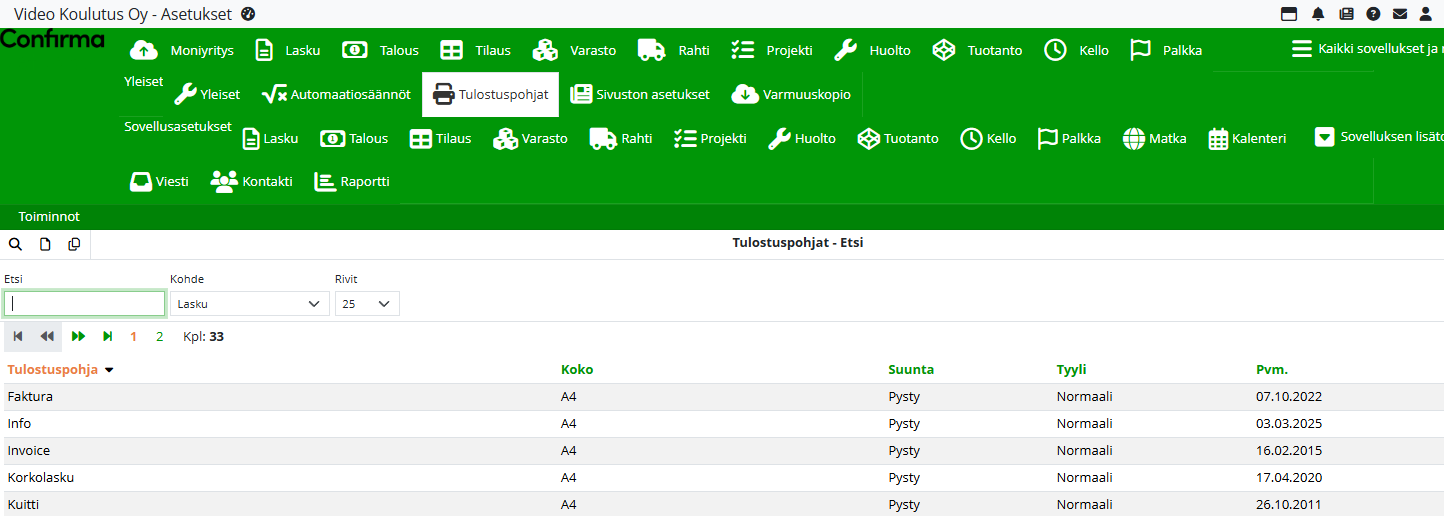Open the notifications bell icon
This screenshot has width=1444, height=516.
coord(1318,14)
